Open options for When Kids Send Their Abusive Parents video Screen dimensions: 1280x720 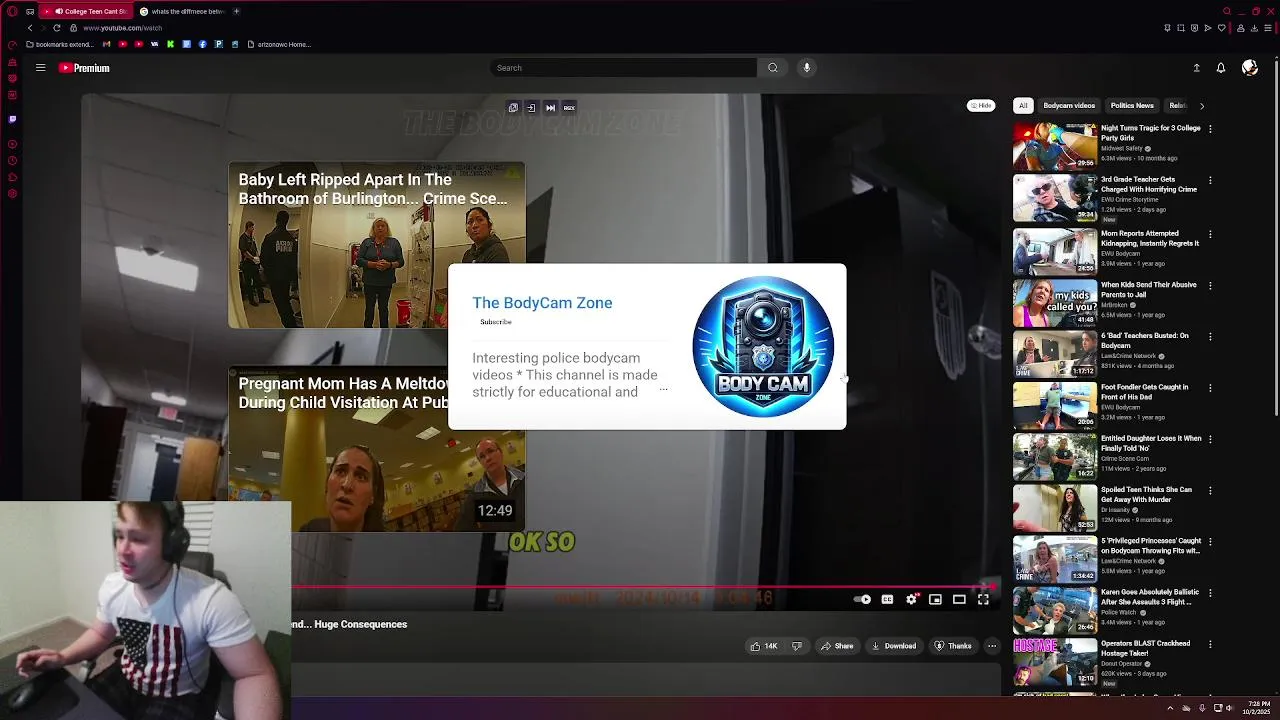1210,285
